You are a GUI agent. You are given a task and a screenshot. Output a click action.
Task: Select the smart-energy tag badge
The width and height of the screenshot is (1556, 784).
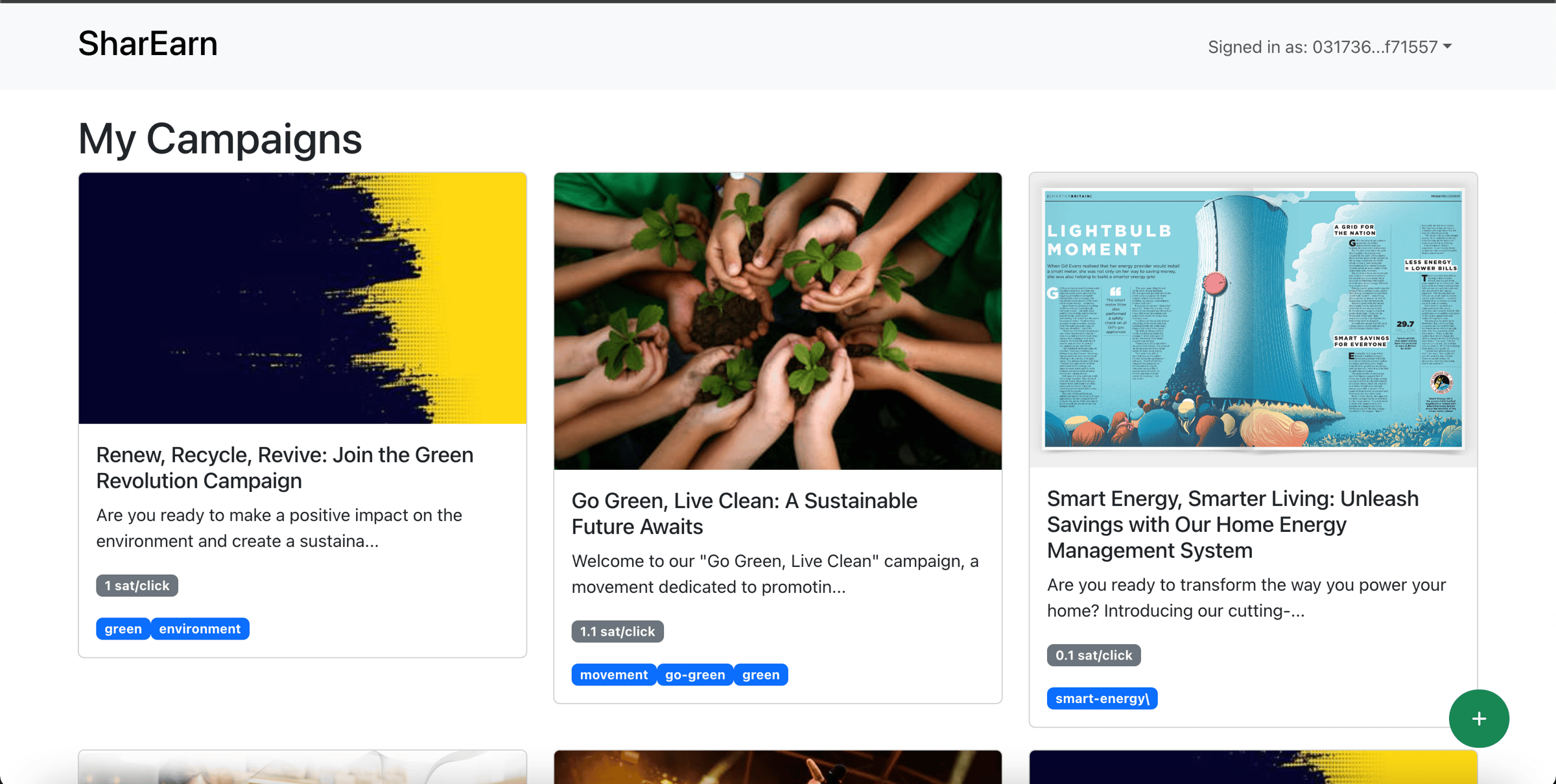(x=1102, y=698)
